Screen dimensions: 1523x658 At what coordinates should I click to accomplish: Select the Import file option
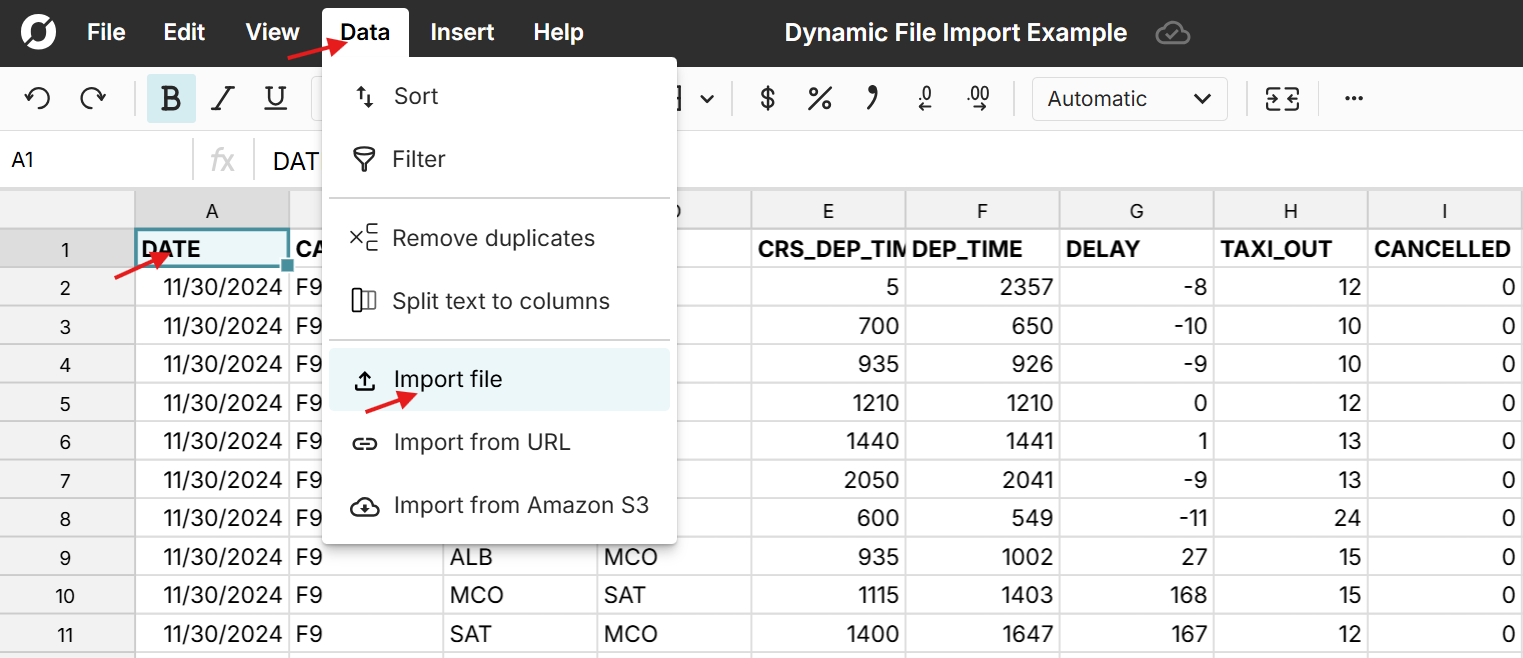(x=447, y=379)
